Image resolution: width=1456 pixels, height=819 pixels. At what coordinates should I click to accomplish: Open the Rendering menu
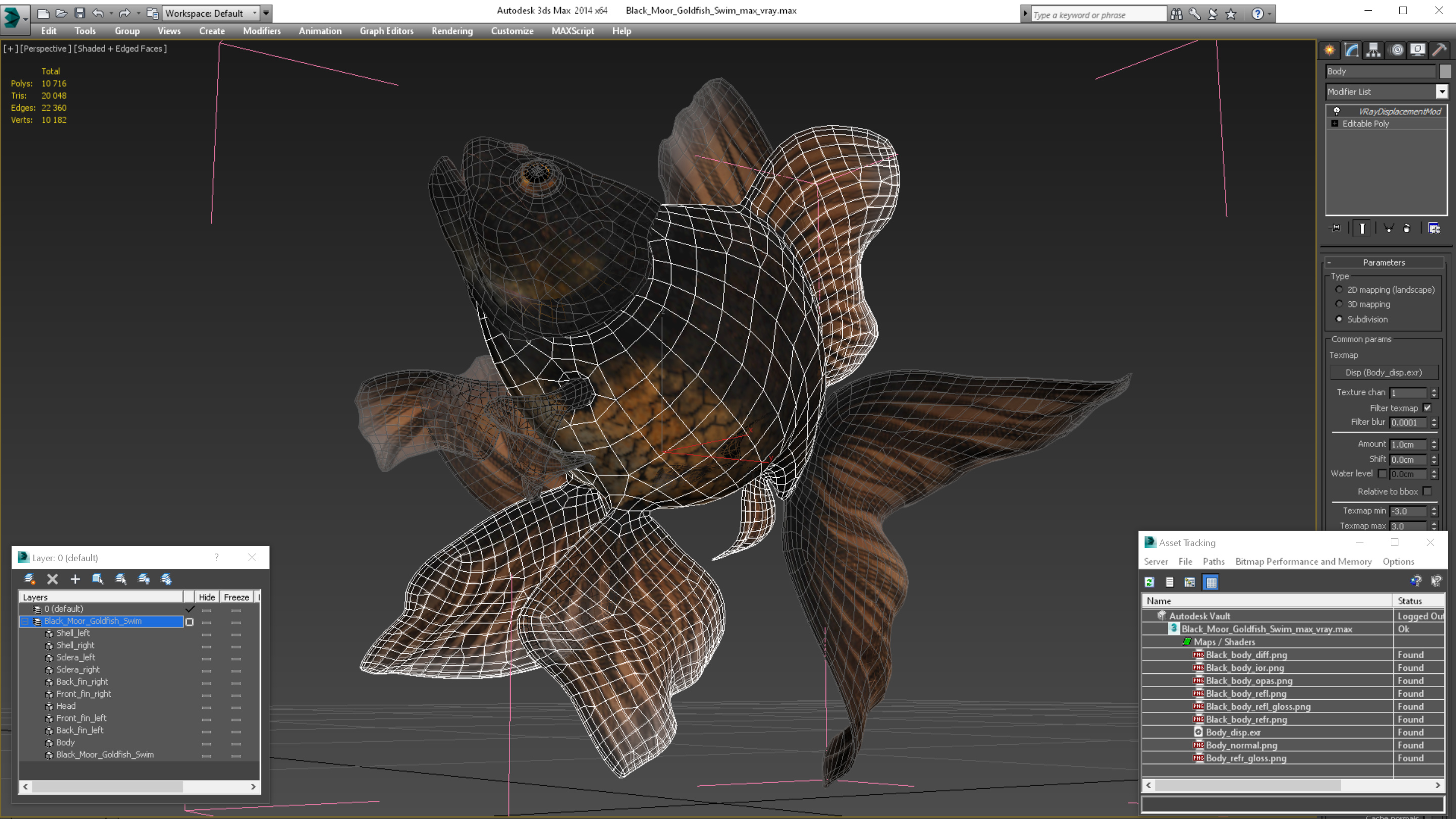pos(452,31)
